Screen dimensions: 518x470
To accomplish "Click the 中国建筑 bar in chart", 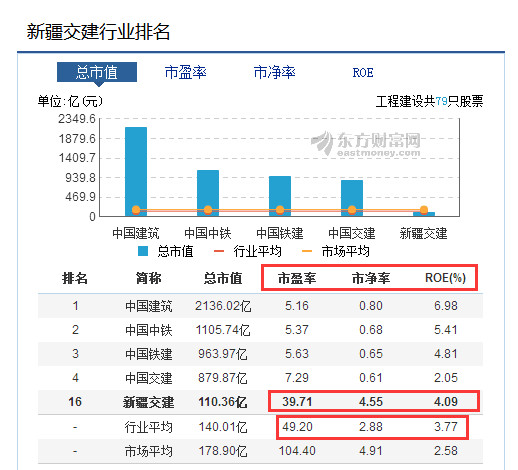I will coord(136,171).
